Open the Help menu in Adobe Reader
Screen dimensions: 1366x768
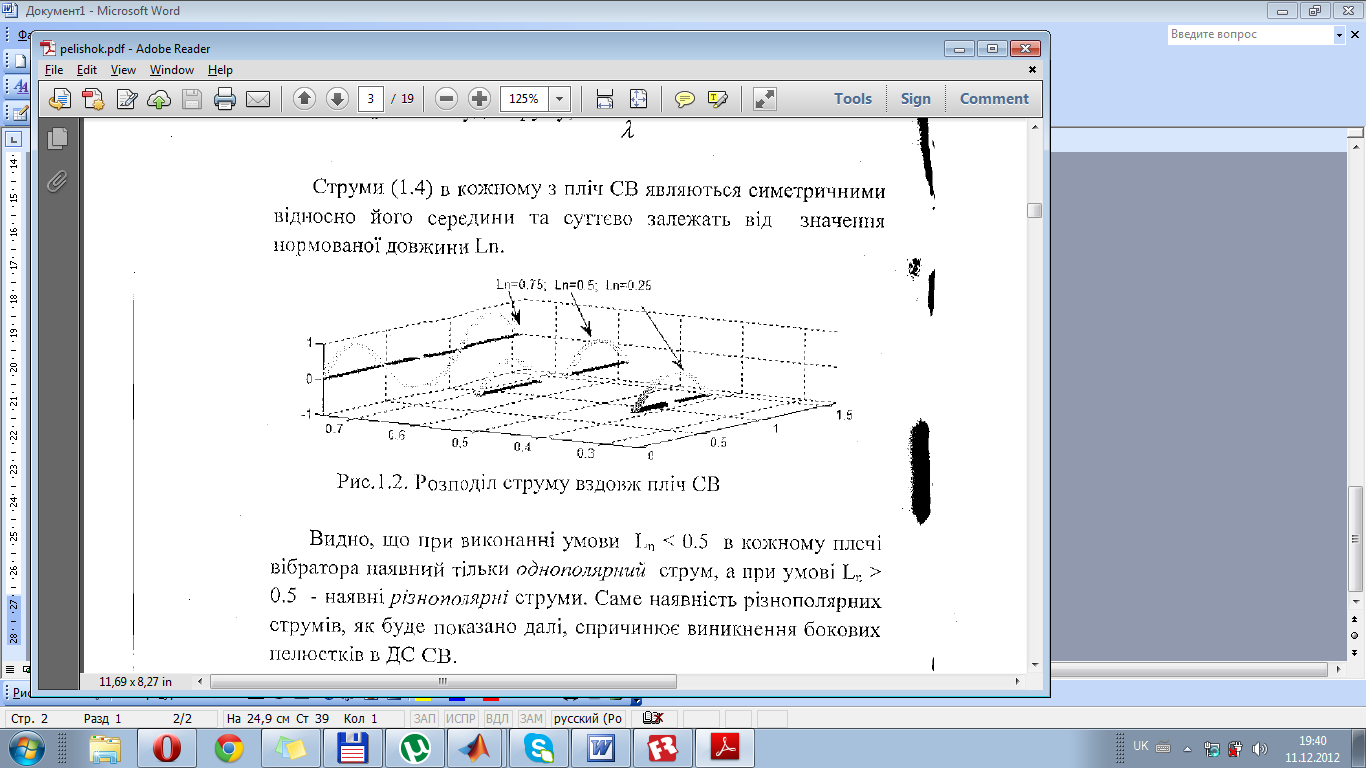(x=220, y=70)
